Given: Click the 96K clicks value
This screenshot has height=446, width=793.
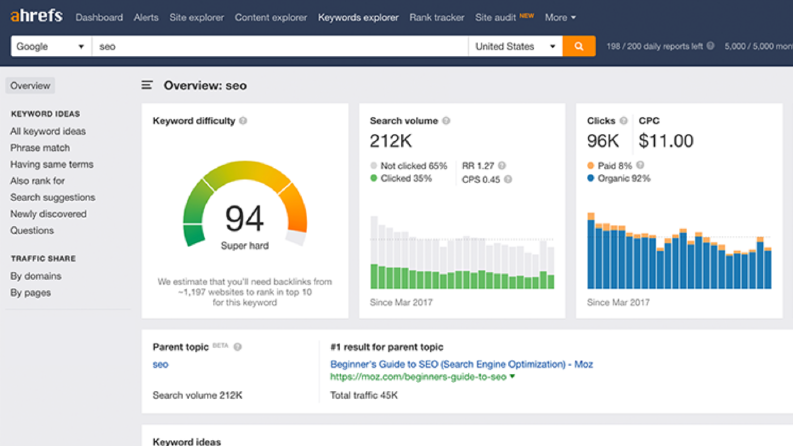Looking at the screenshot, I should (x=602, y=141).
